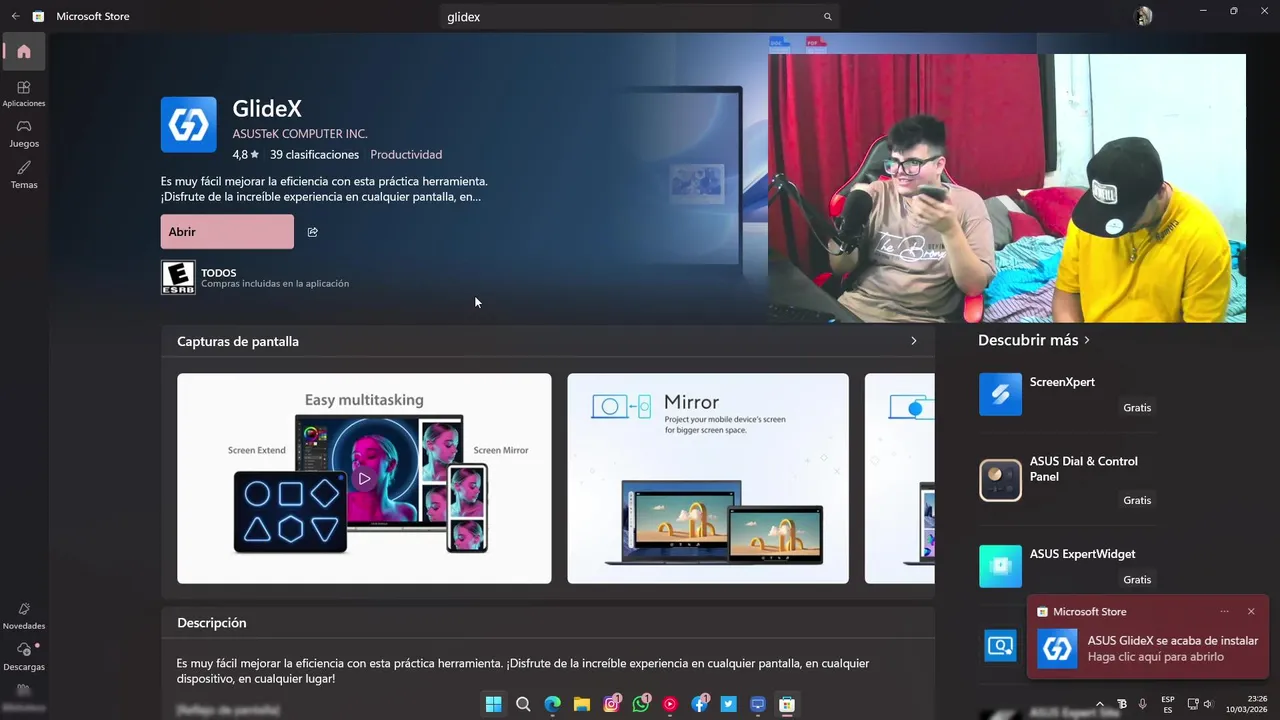The image size is (1280, 720).
Task: Open Instagram from the taskbar
Action: (611, 704)
